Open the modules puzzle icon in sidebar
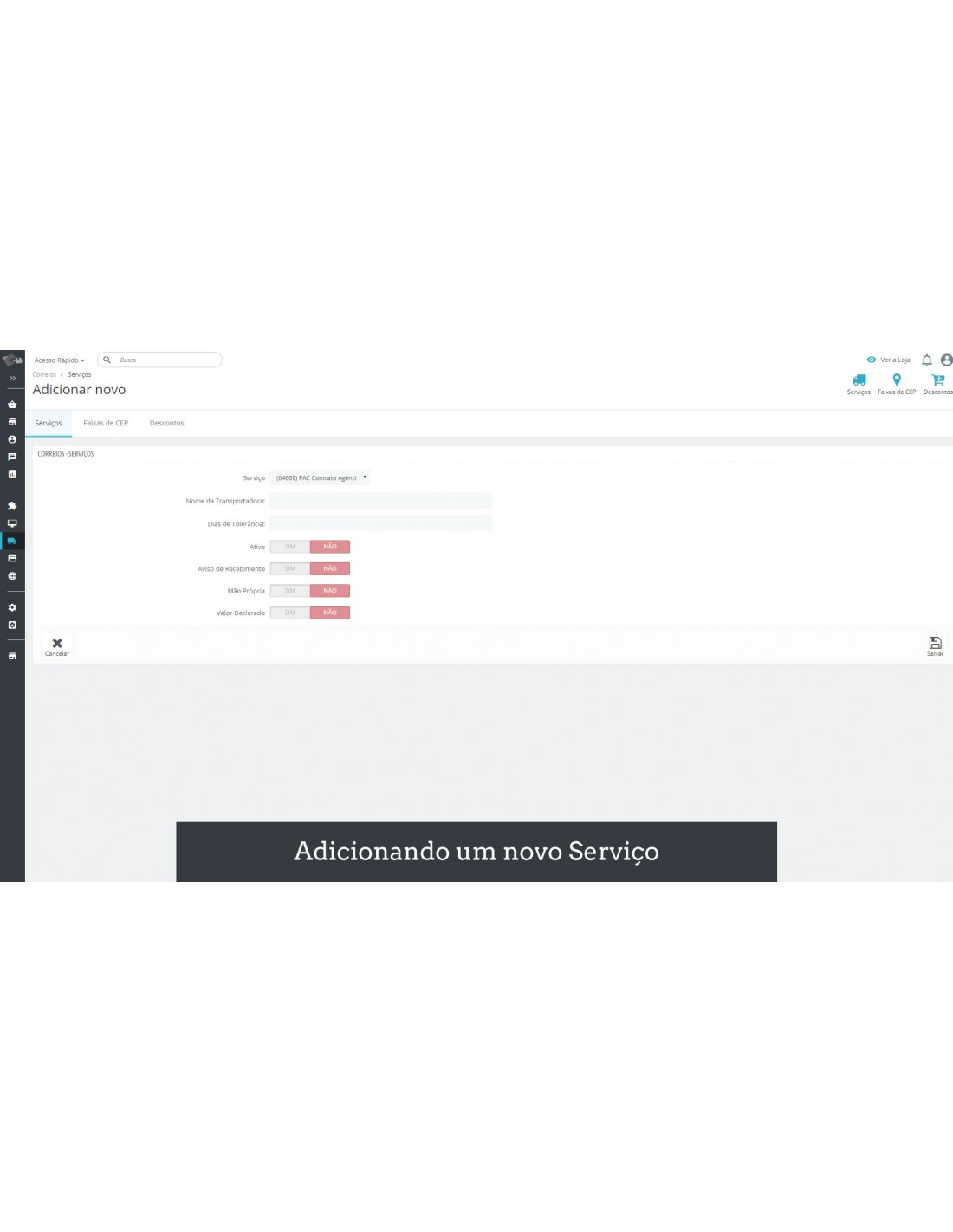The width and height of the screenshot is (953, 1232). [x=12, y=506]
